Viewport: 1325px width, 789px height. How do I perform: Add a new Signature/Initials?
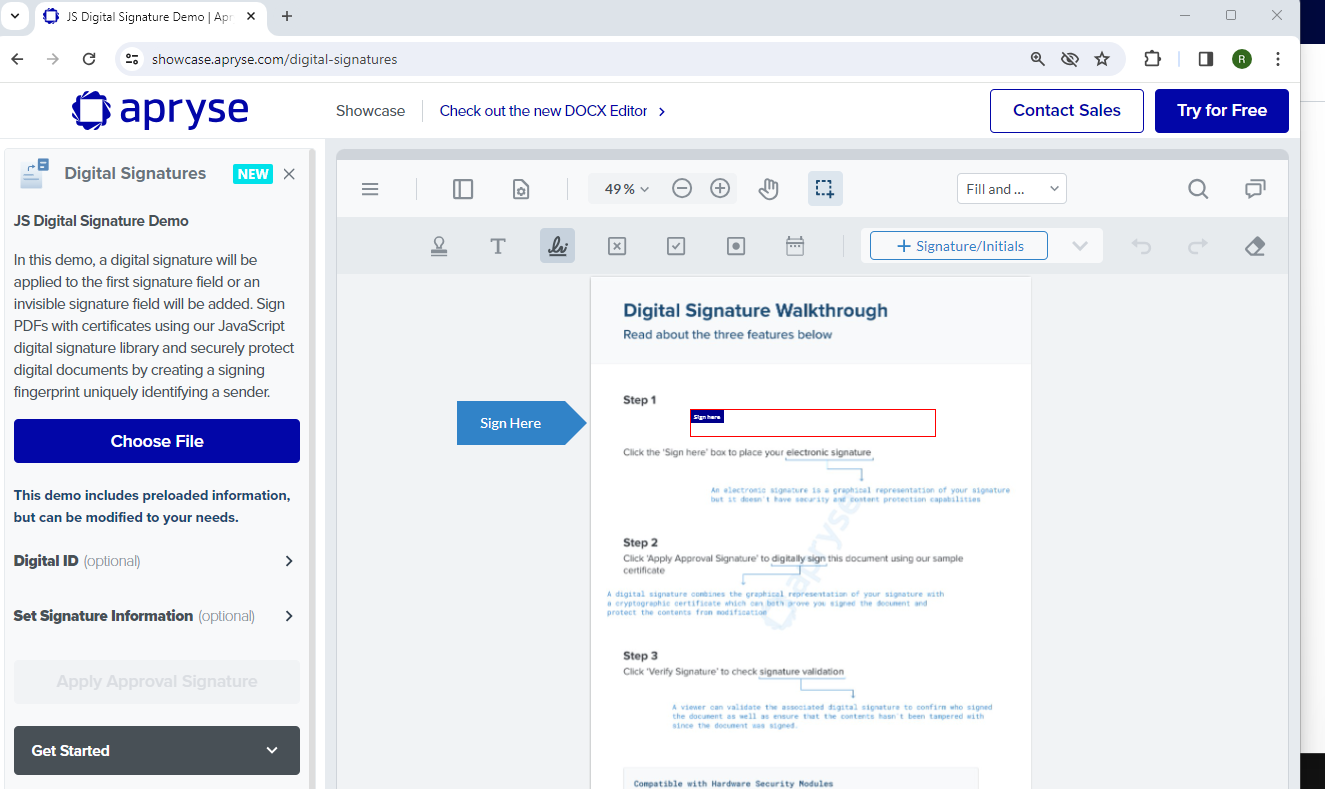pos(959,246)
